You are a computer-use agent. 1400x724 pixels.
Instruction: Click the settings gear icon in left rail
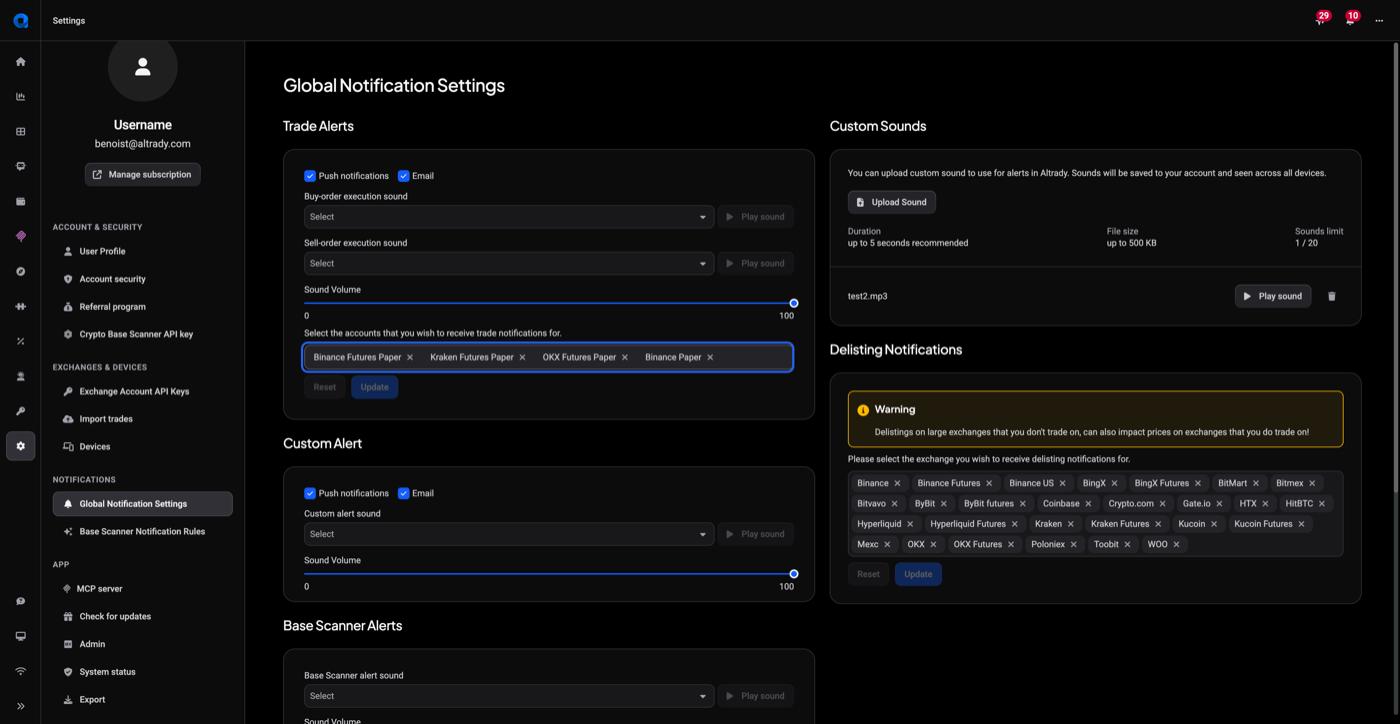coord(20,446)
